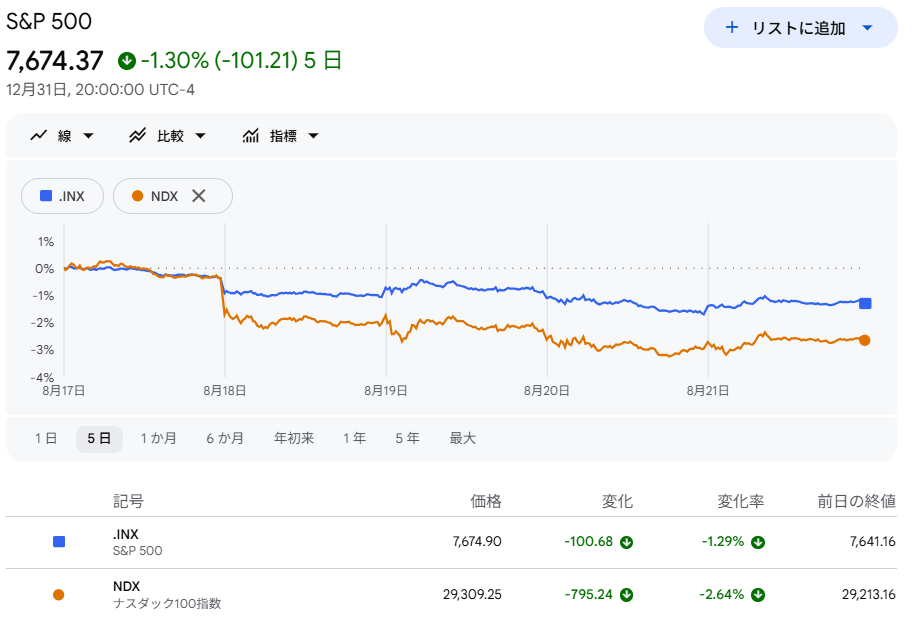Click the orange end marker on NDX line
The image size is (919, 618).
[x=864, y=340]
